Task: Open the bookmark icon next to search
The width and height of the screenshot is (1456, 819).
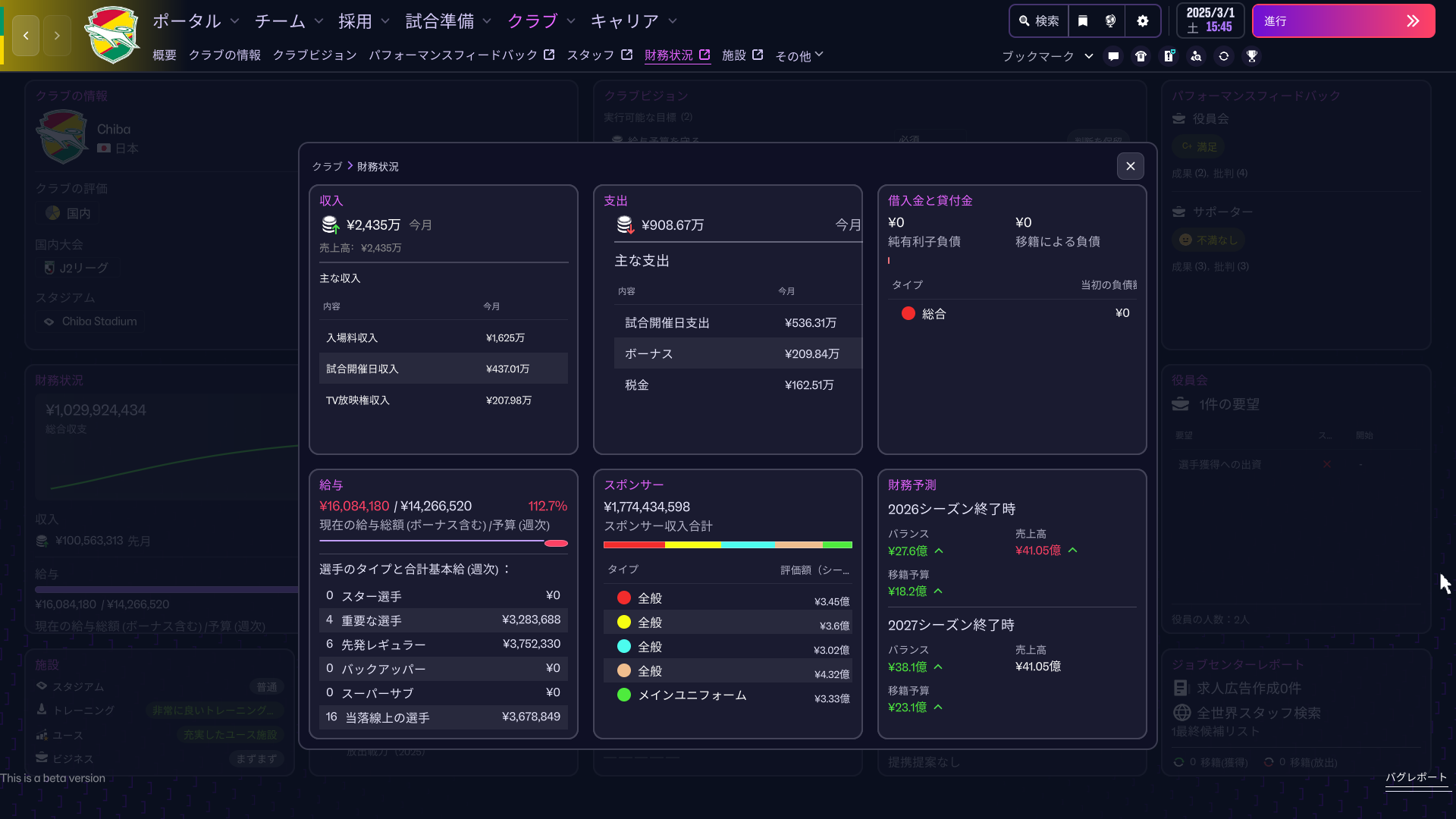Action: point(1083,21)
